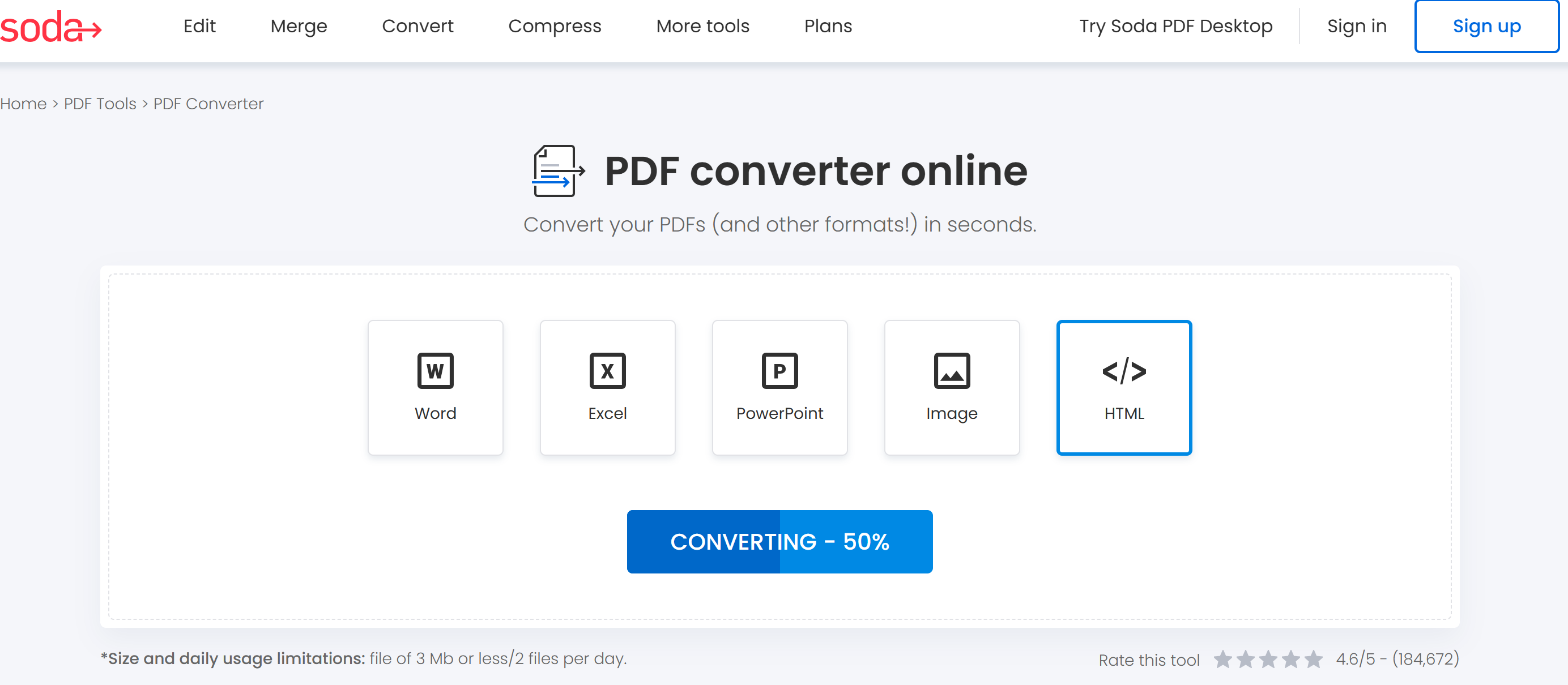This screenshot has height=685, width=1568.
Task: Click the 'Rate this tool' text
Action: pos(1149,660)
